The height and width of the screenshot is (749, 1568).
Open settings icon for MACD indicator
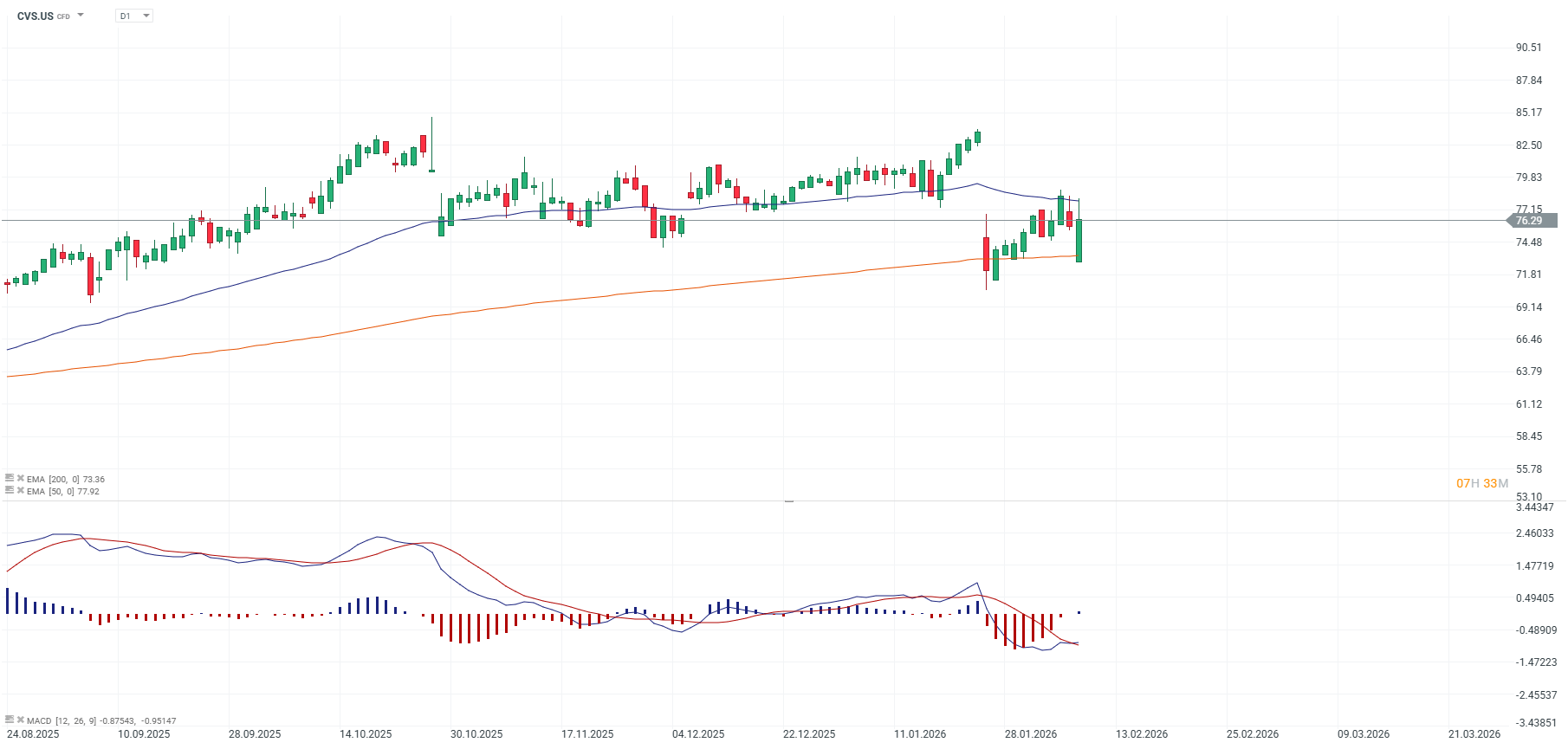coord(10,720)
